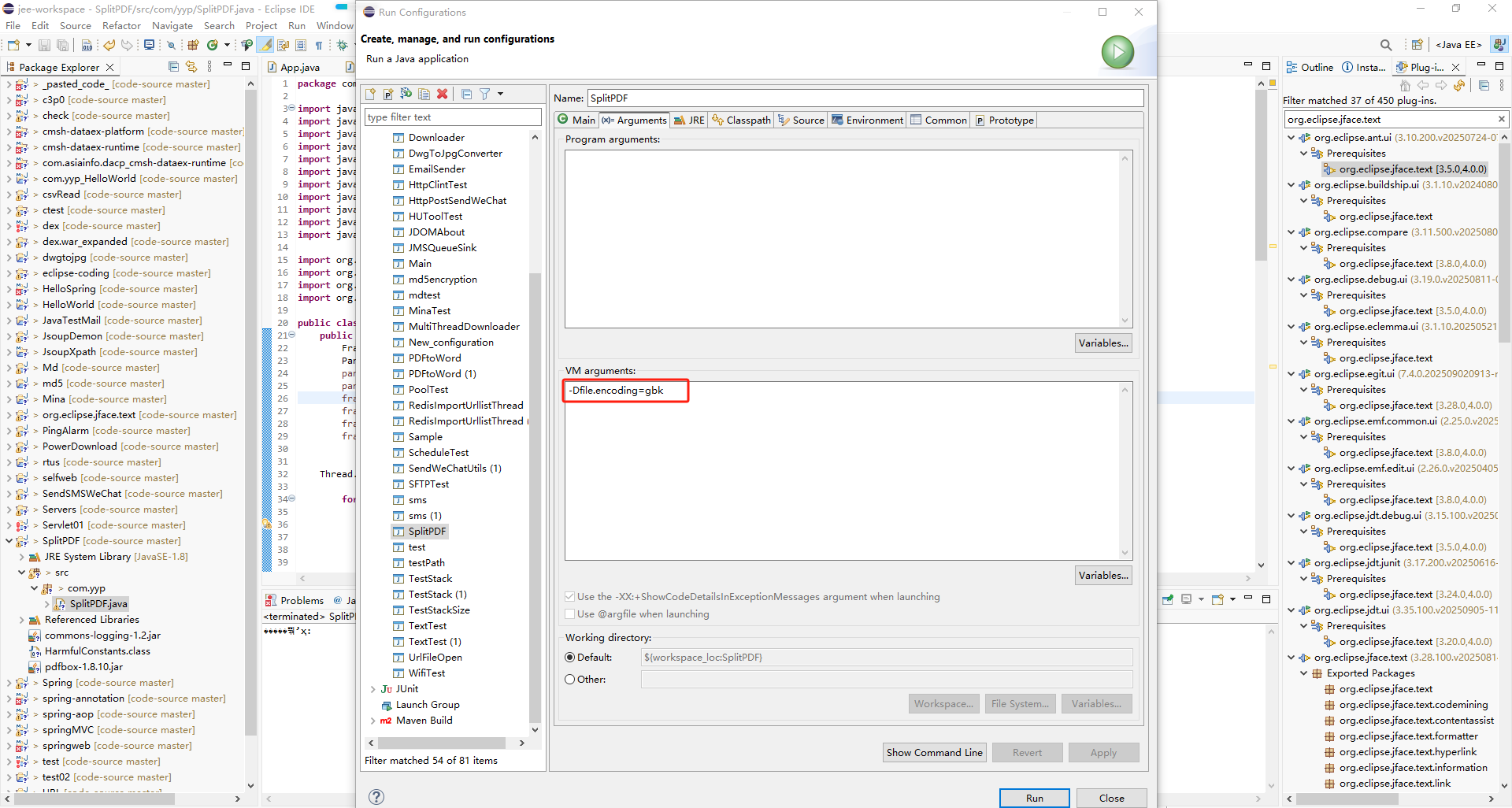The image size is (1512, 808).
Task: Select the Downloader configuration
Action: click(x=436, y=138)
